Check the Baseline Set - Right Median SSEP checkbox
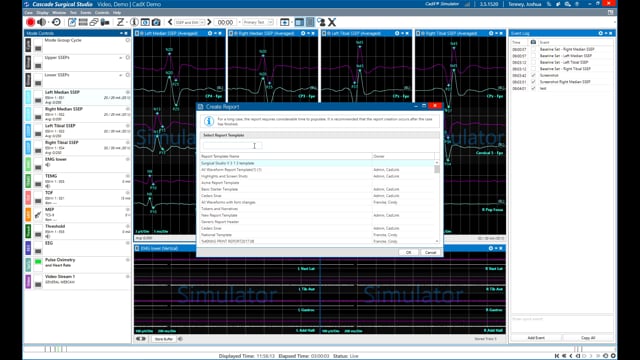Image resolution: width=640 pixels, height=360 pixels. point(533,49)
